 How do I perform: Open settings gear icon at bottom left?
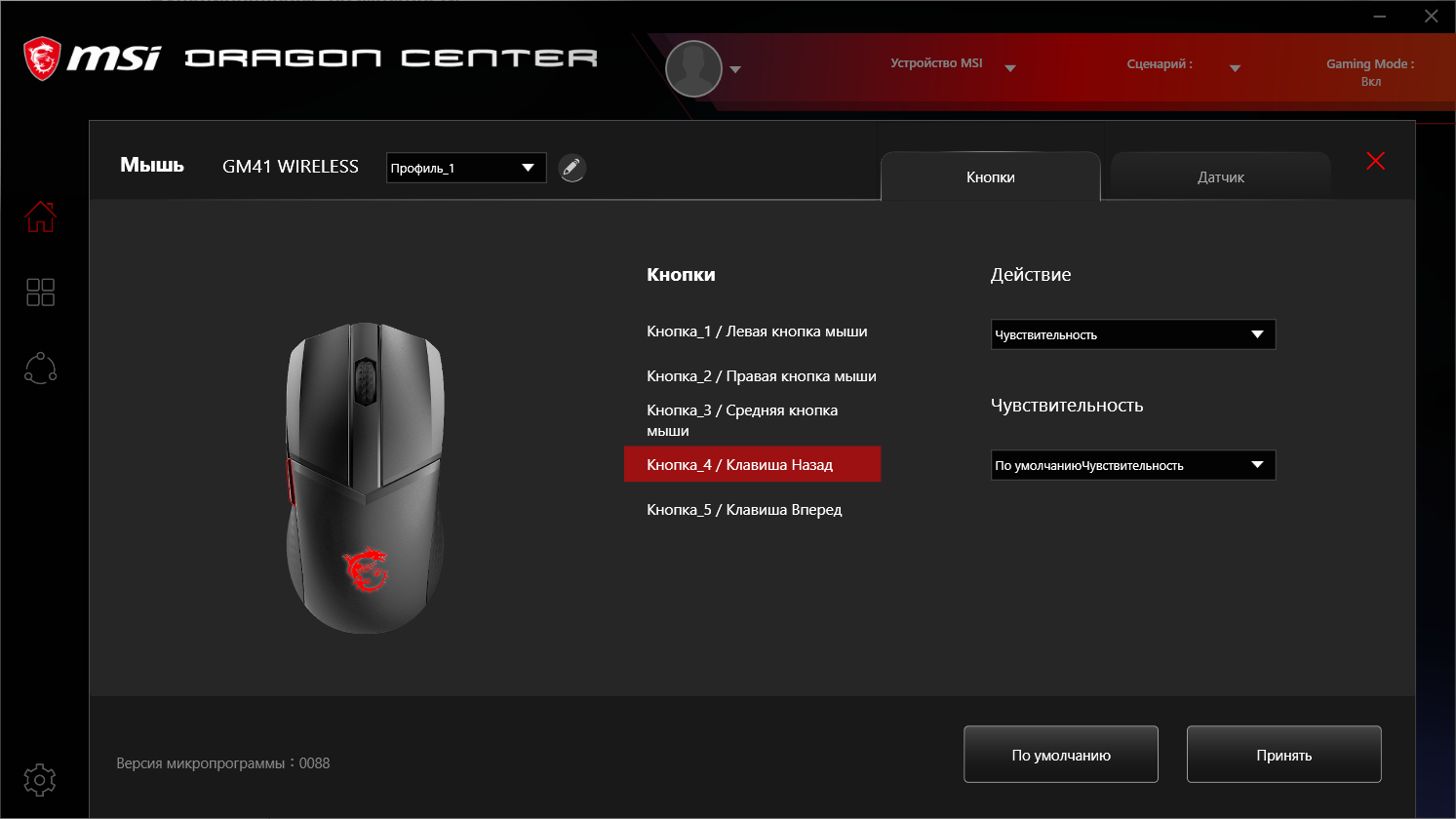point(40,780)
